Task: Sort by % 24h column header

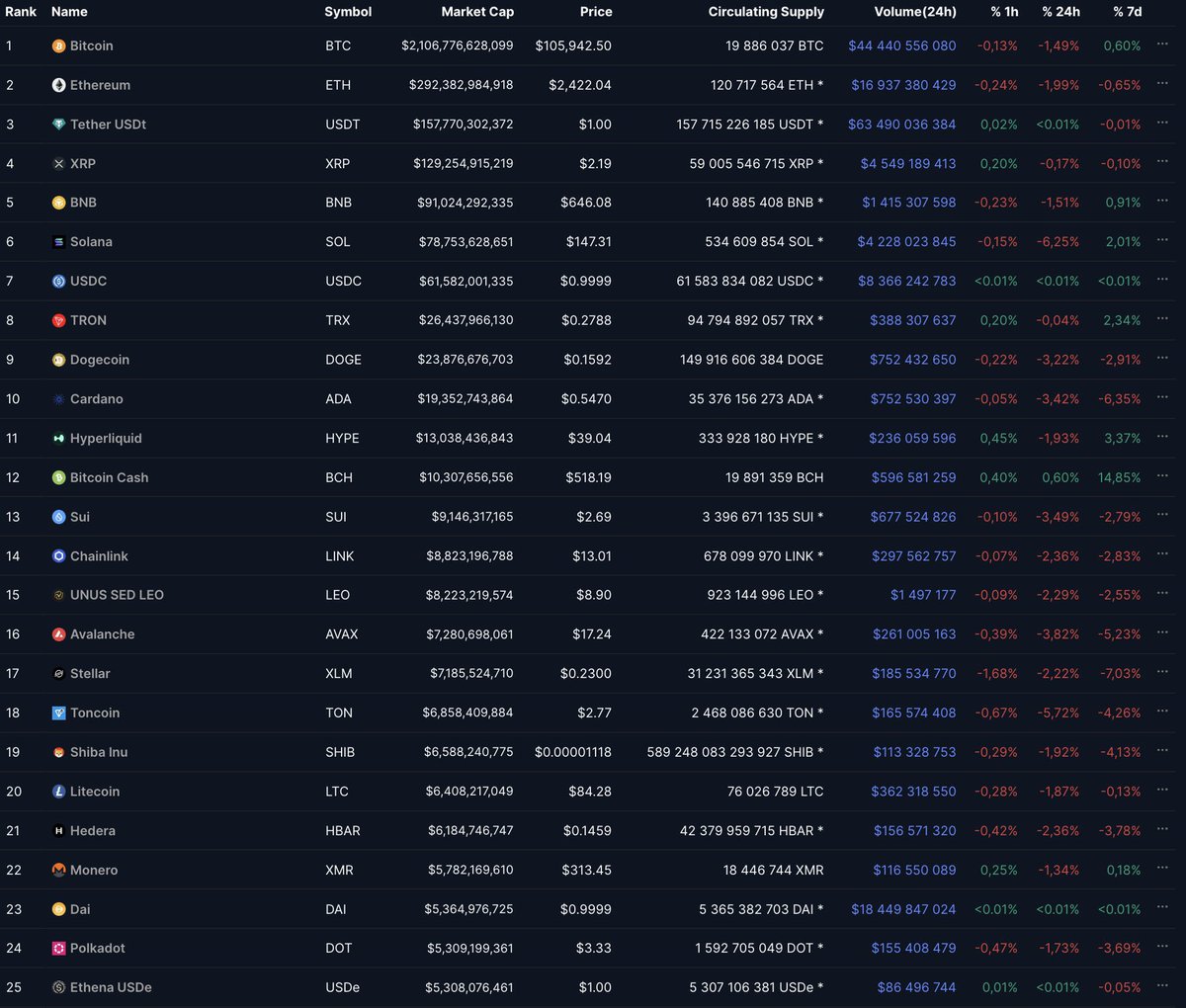Action: [1060, 12]
